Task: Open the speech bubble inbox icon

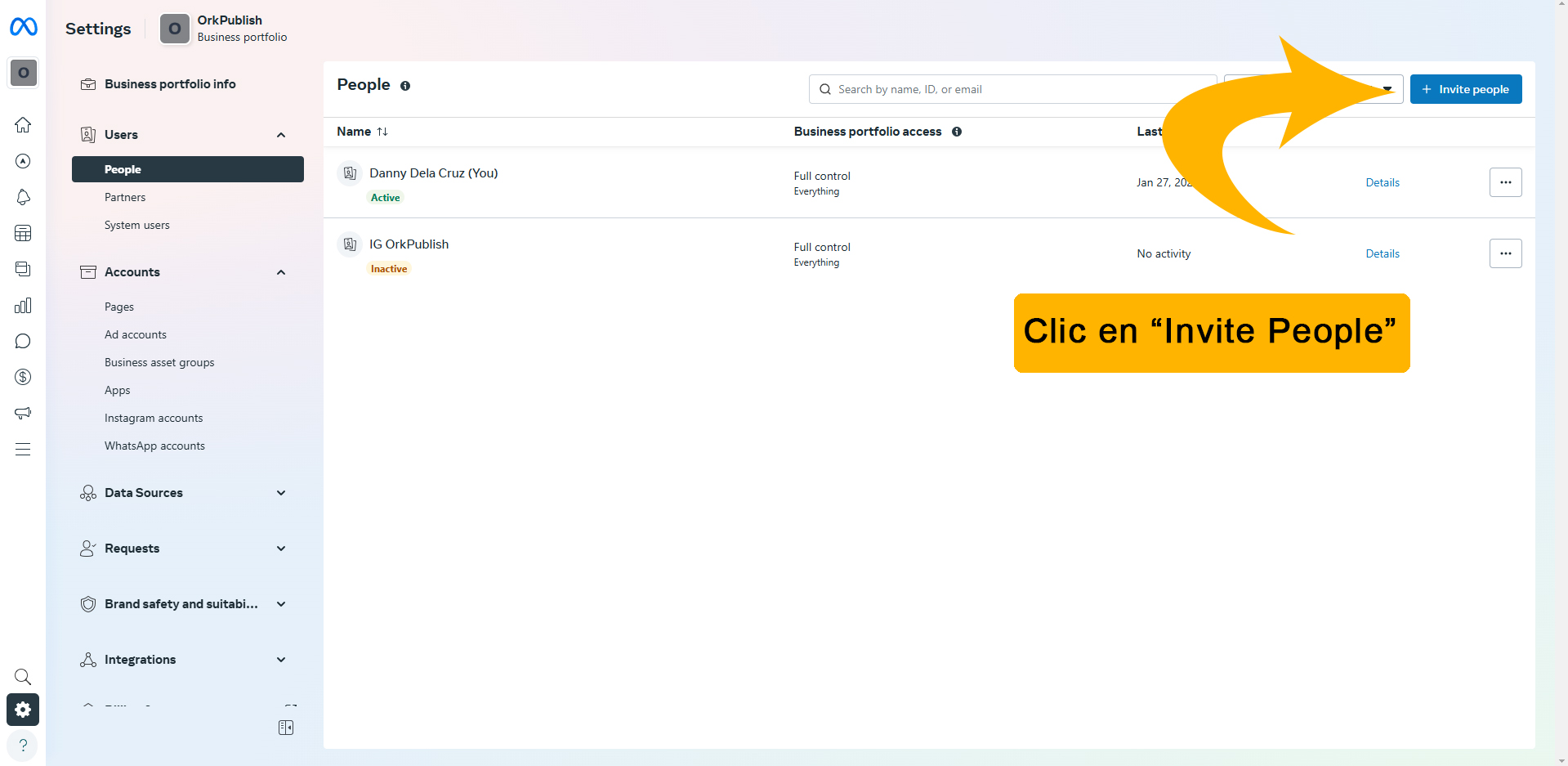Action: [x=23, y=341]
